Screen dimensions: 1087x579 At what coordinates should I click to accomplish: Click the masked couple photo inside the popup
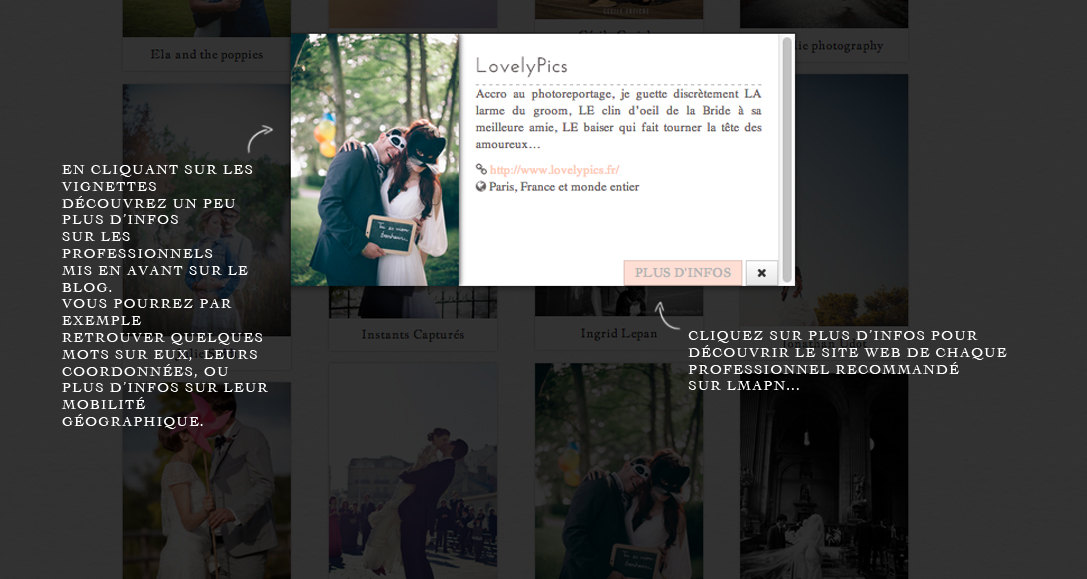[x=375, y=159]
